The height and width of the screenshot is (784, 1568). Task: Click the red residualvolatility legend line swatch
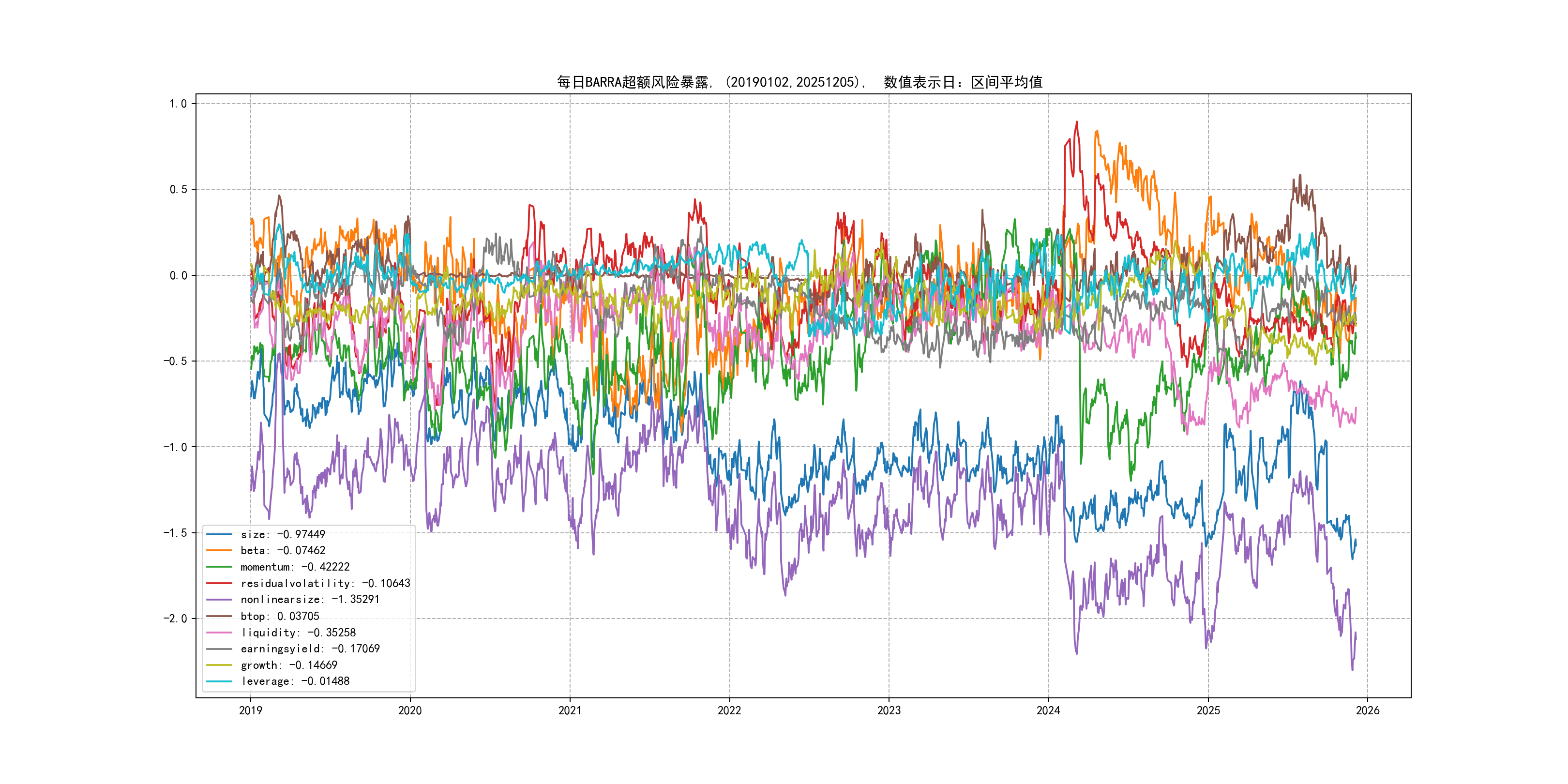(219, 583)
